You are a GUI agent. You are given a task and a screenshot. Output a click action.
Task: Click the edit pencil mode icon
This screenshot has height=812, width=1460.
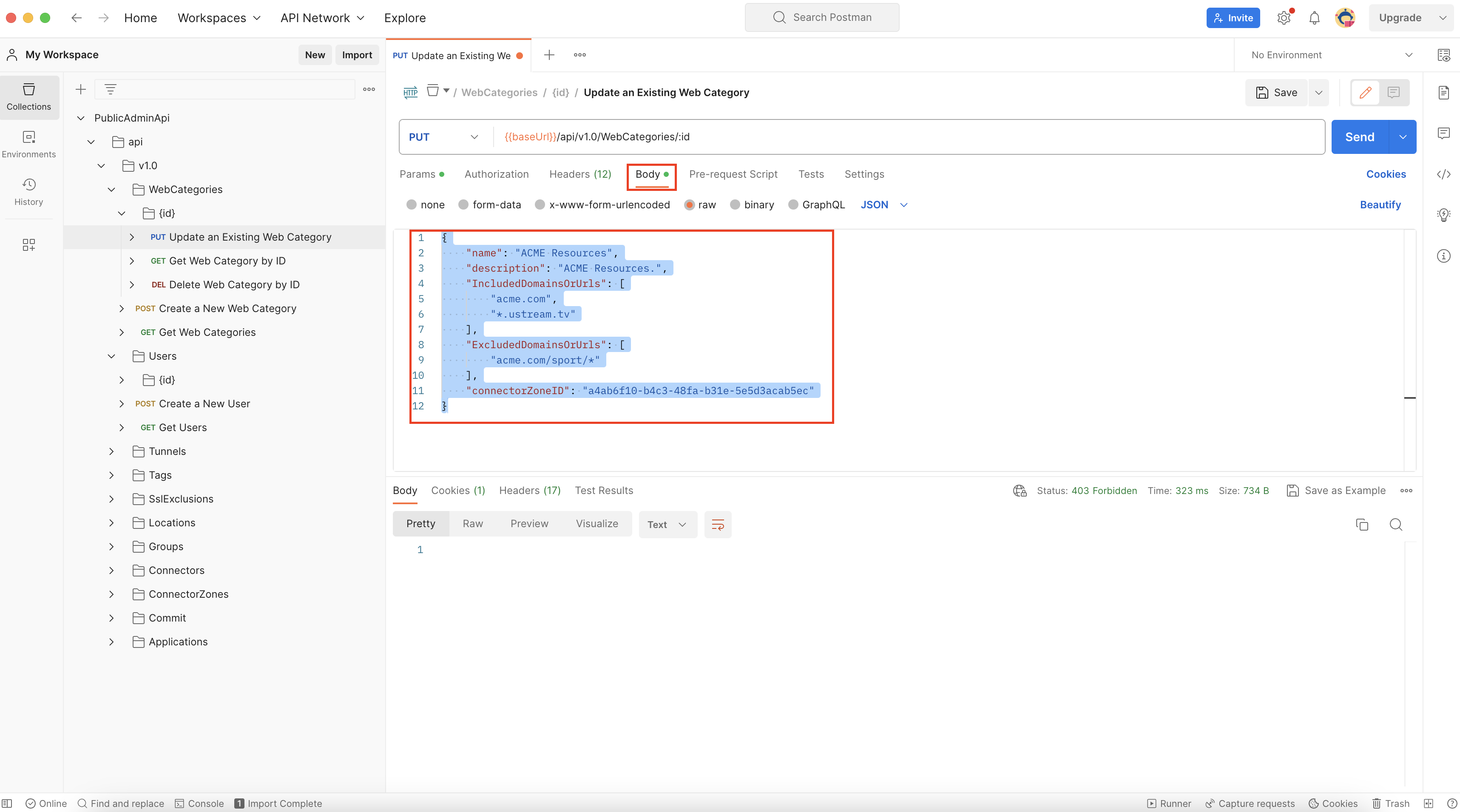click(1365, 92)
